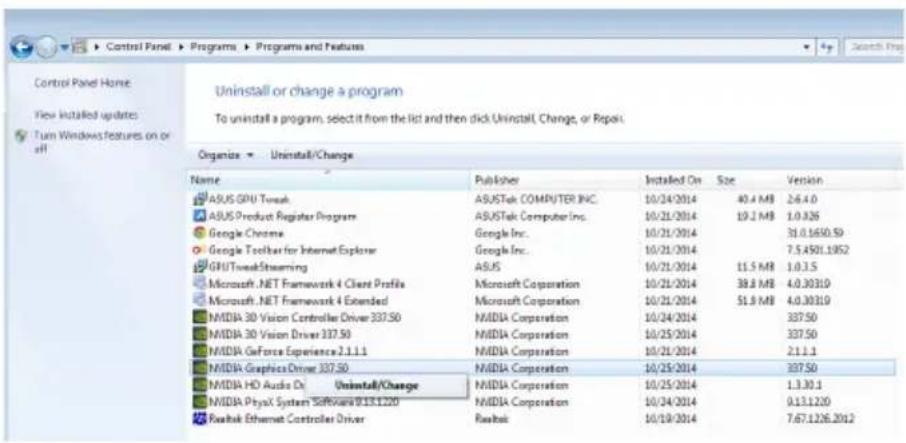Open Control Panel Home link
906x443 pixels.
pos(83,83)
